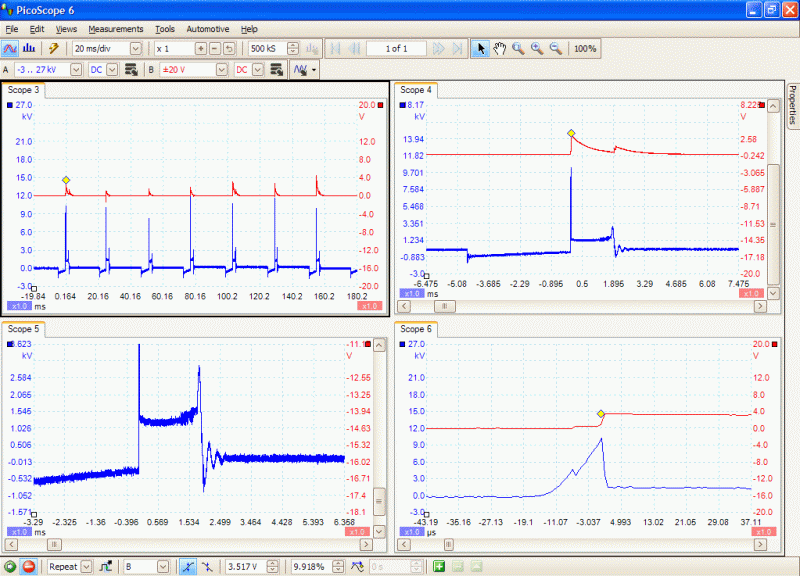
Task: Toggle rising edge trigger button
Action: coord(188,566)
